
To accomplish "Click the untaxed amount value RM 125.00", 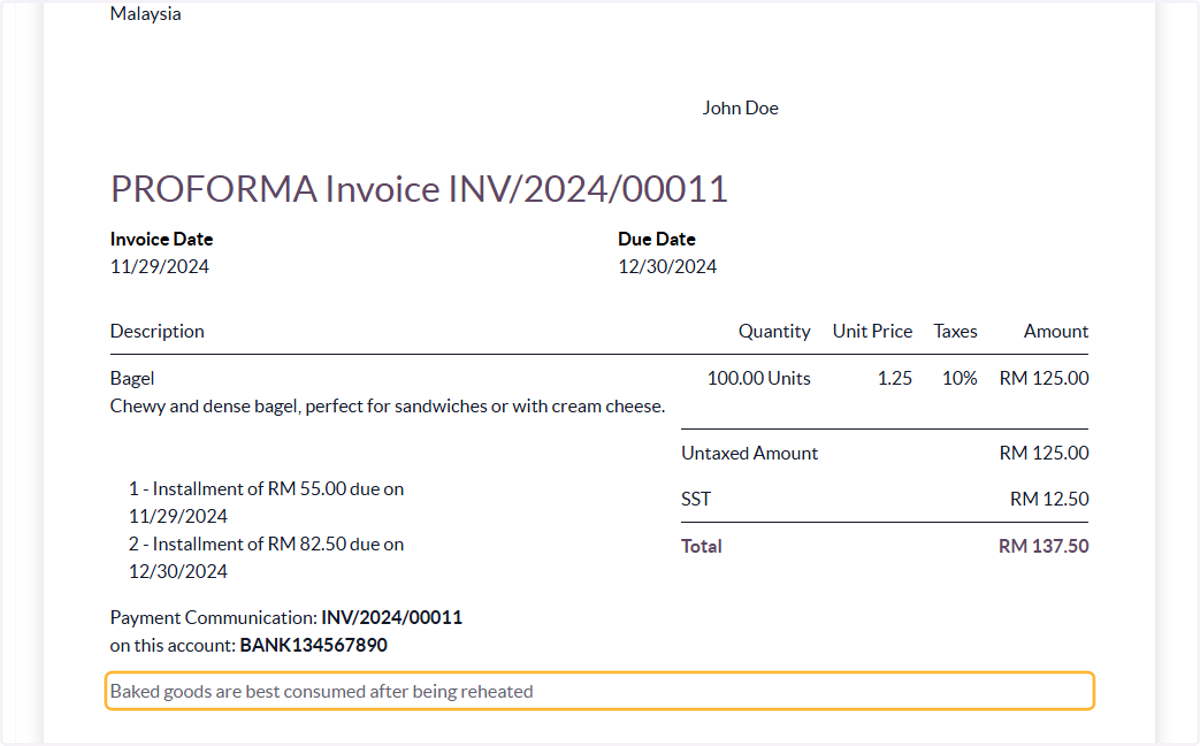I will click(x=1044, y=453).
